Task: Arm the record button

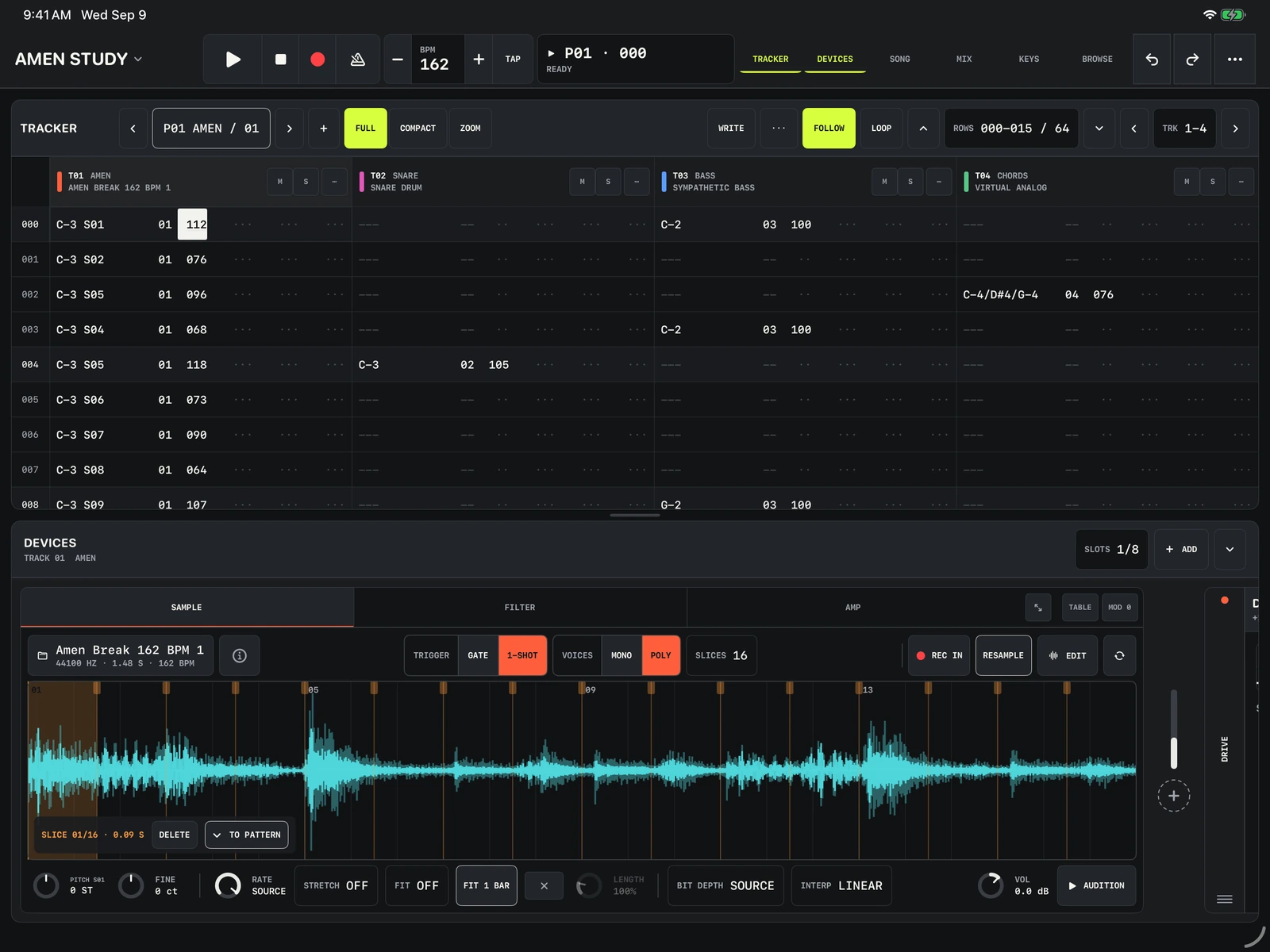Action: [317, 59]
